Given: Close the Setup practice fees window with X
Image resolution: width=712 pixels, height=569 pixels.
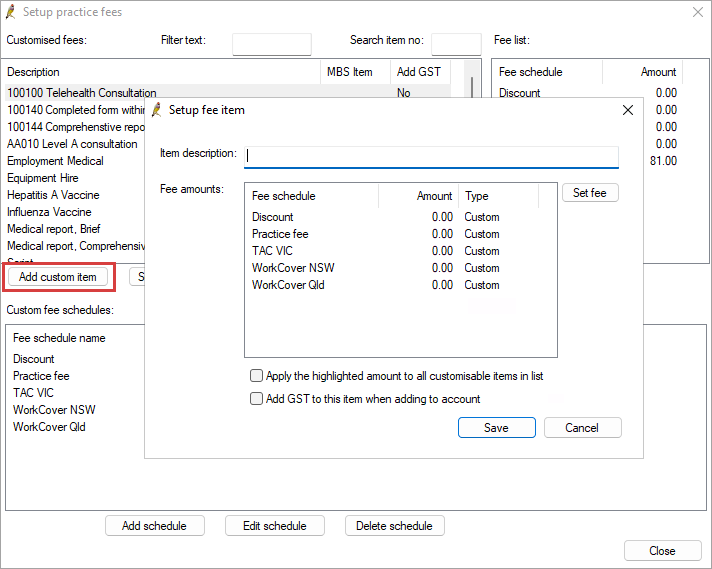Looking at the screenshot, I should pyautogui.click(x=698, y=12).
